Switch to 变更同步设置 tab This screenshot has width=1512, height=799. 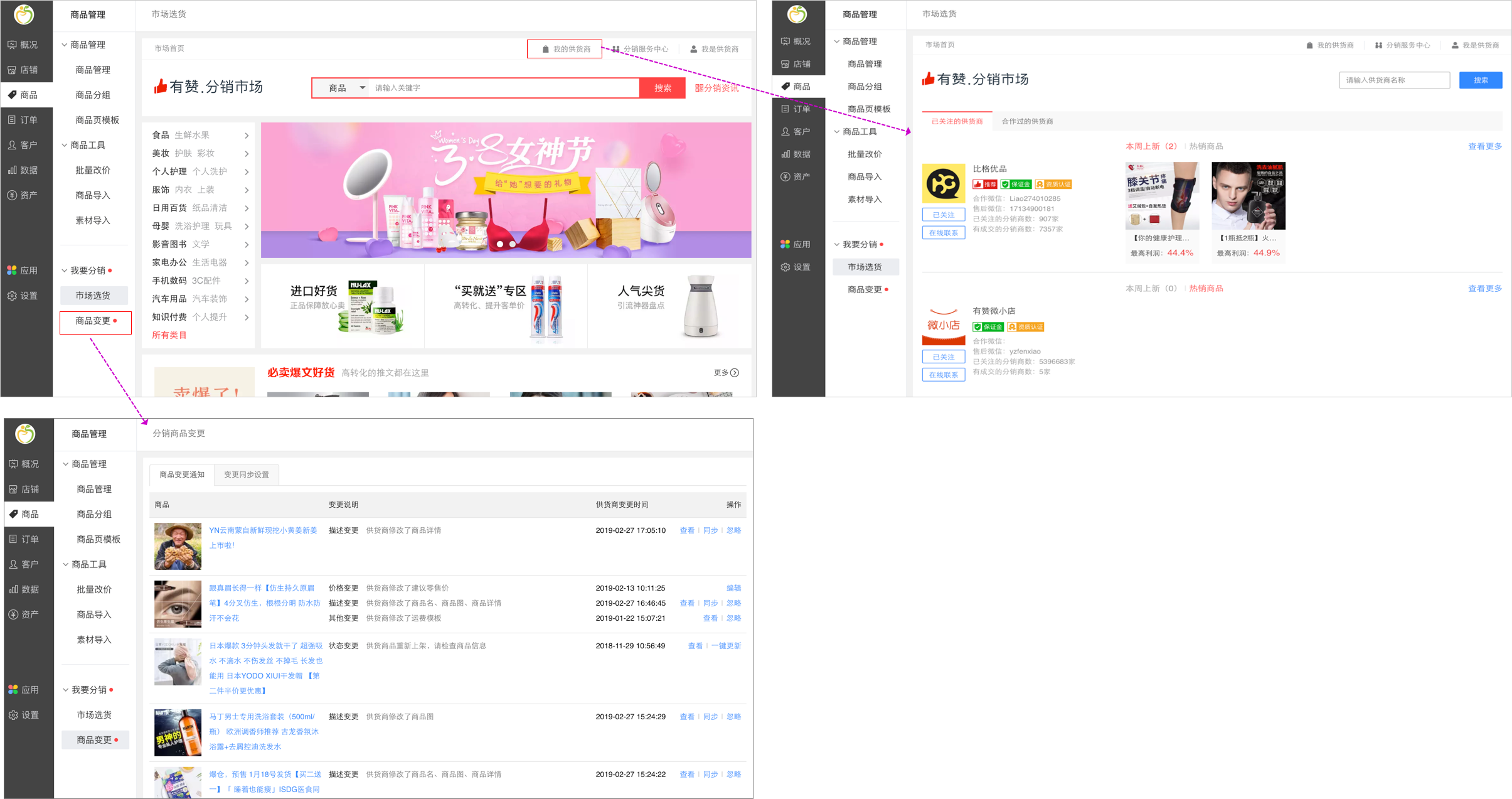247,475
